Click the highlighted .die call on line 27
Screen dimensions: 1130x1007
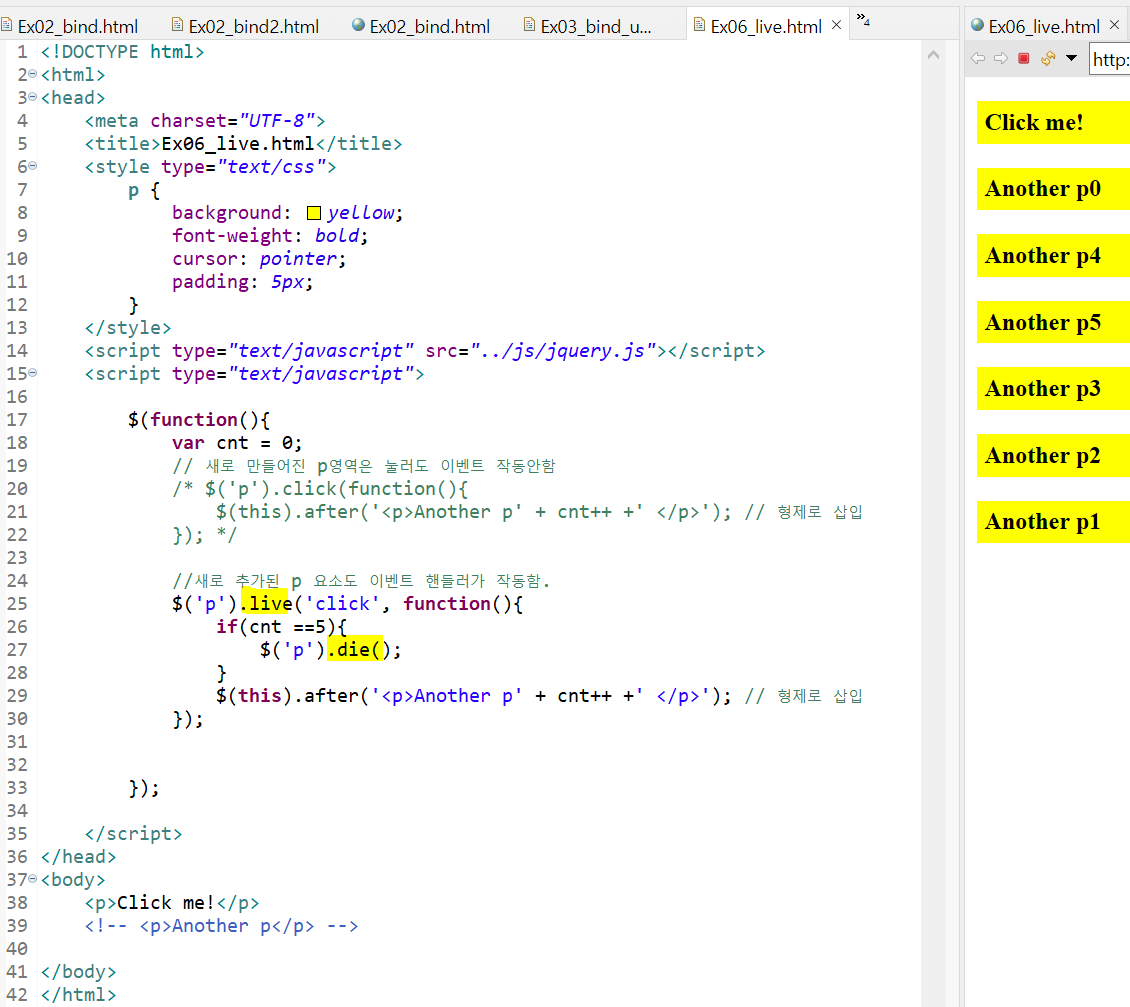(355, 649)
